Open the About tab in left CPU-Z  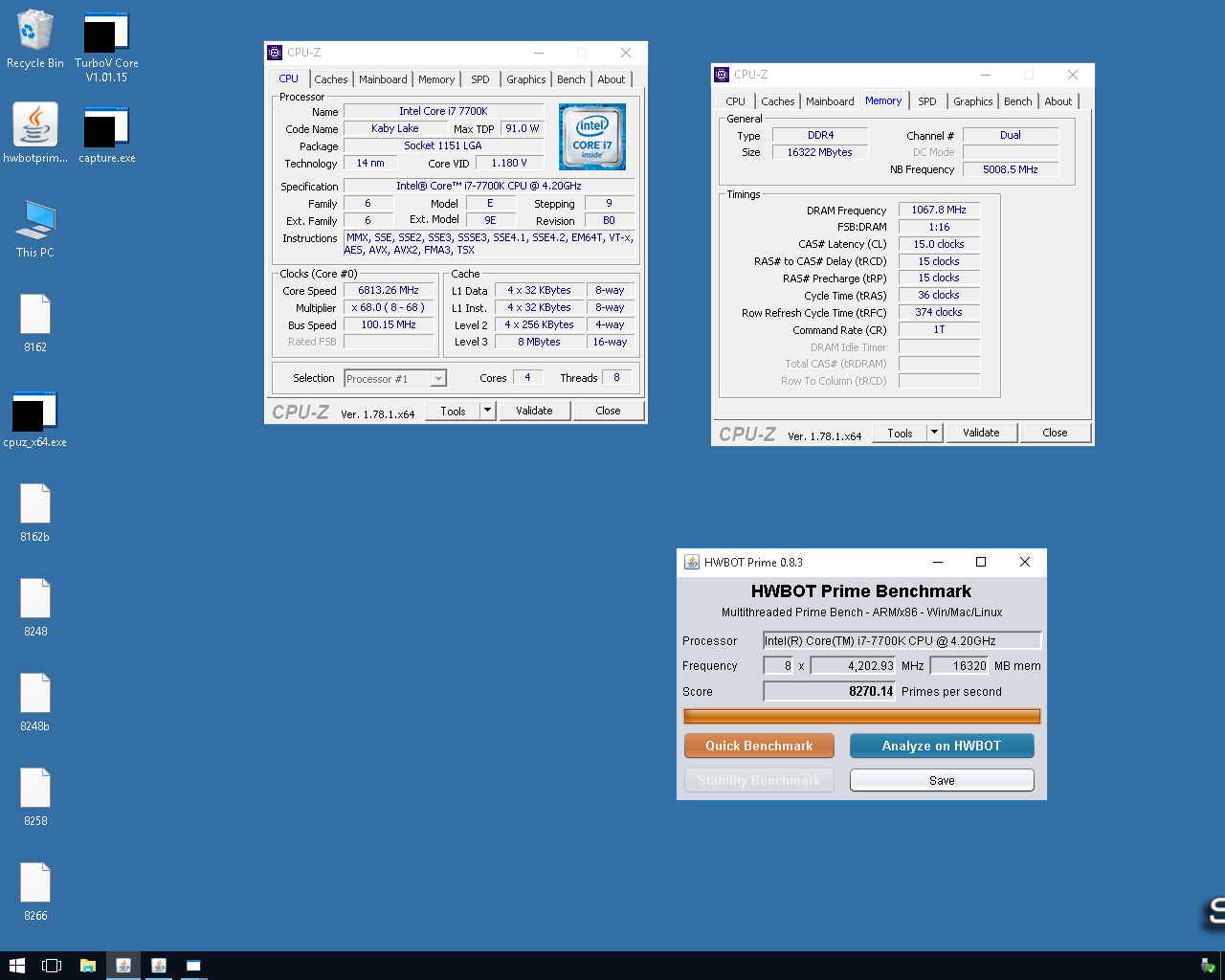(612, 79)
